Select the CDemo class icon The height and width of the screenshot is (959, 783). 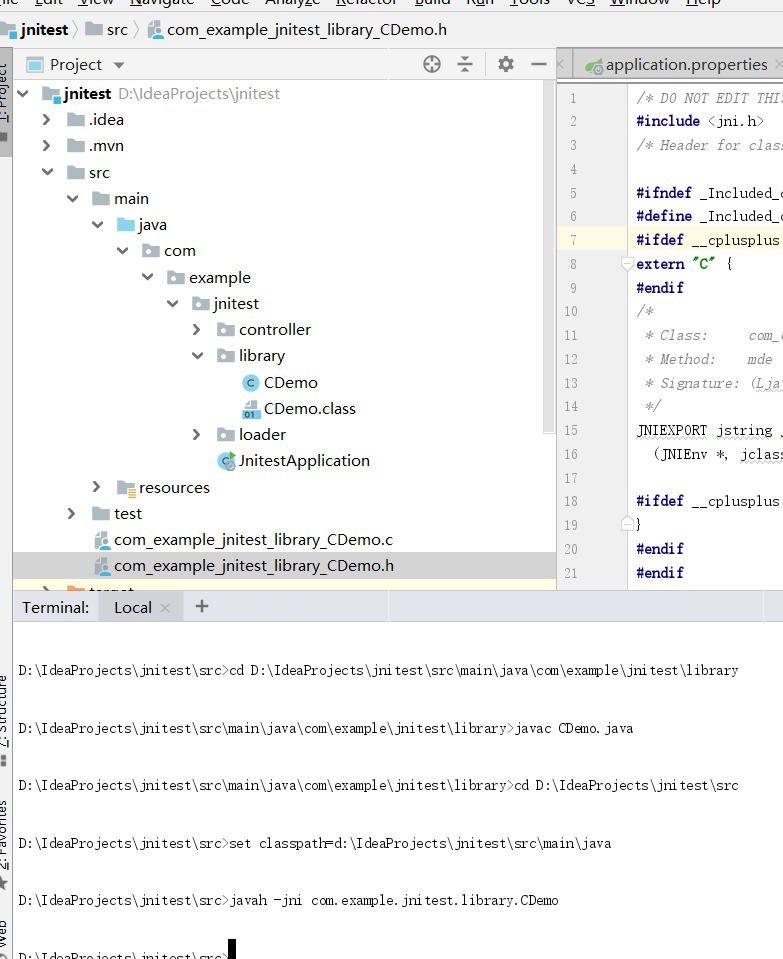click(251, 383)
